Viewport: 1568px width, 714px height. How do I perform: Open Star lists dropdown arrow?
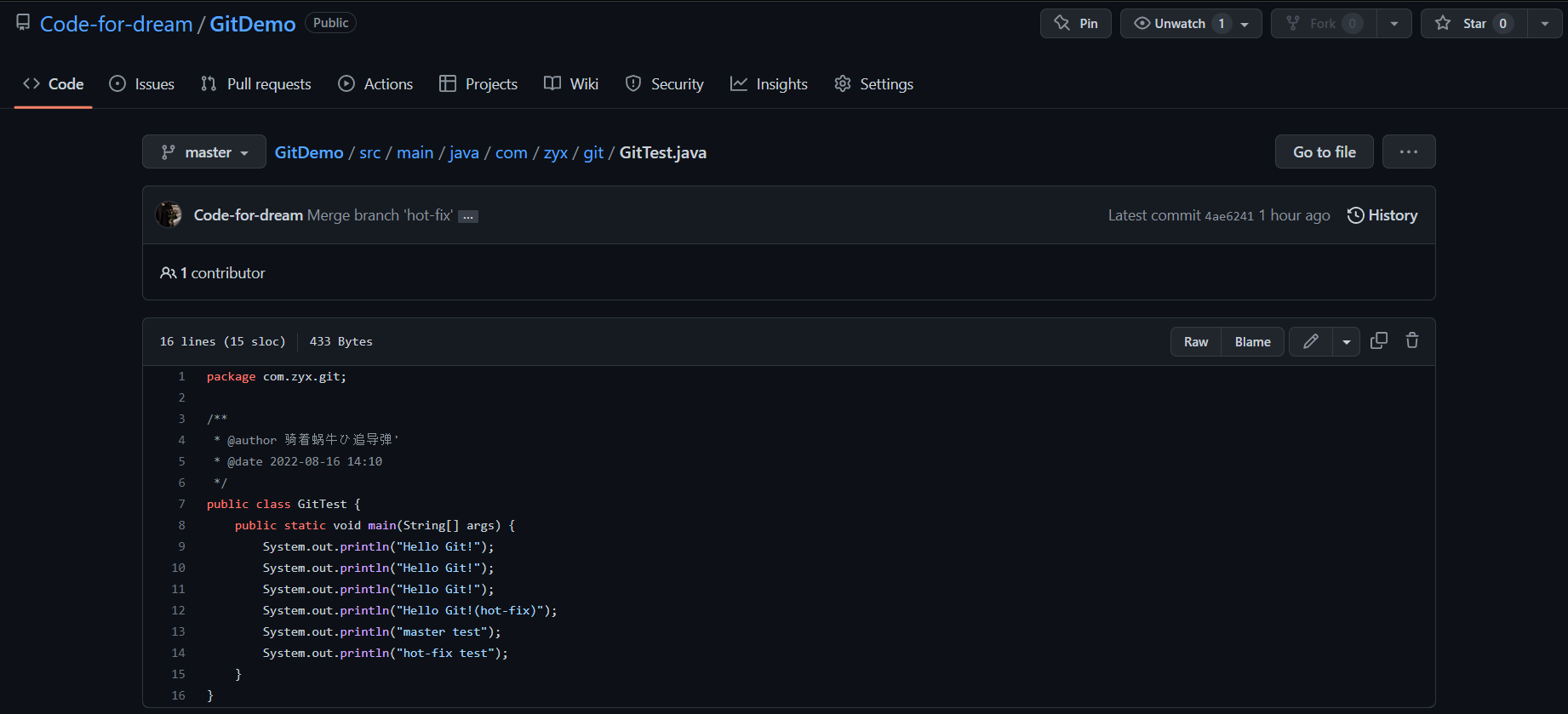(x=1545, y=24)
